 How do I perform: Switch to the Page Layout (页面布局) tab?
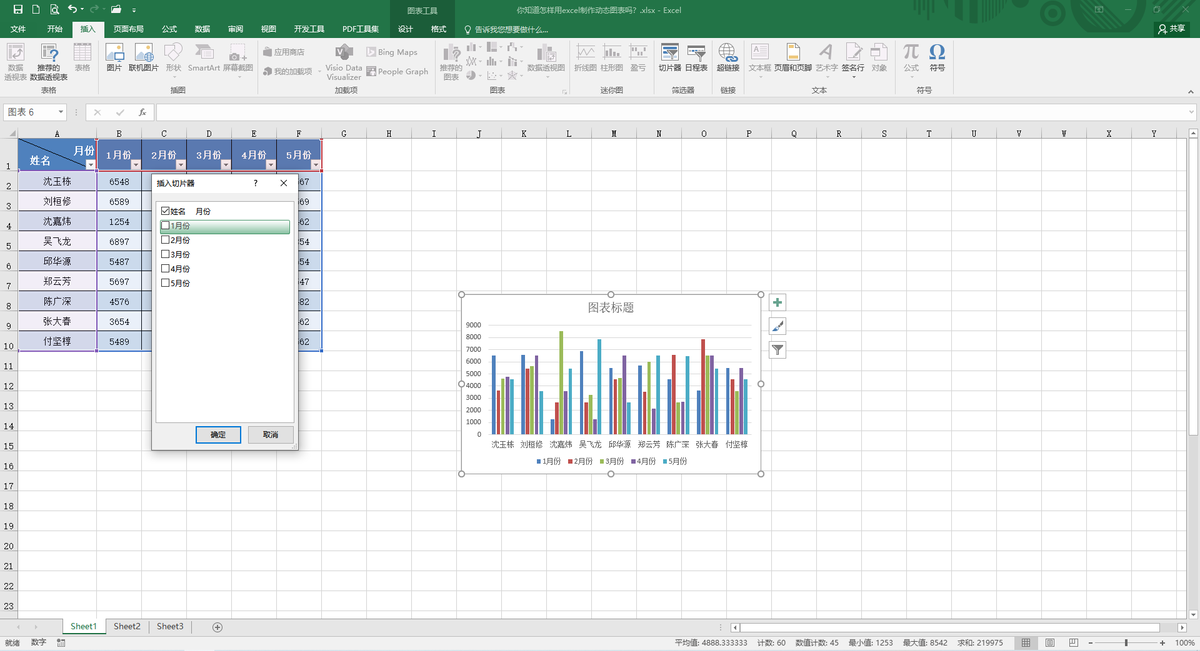point(128,29)
